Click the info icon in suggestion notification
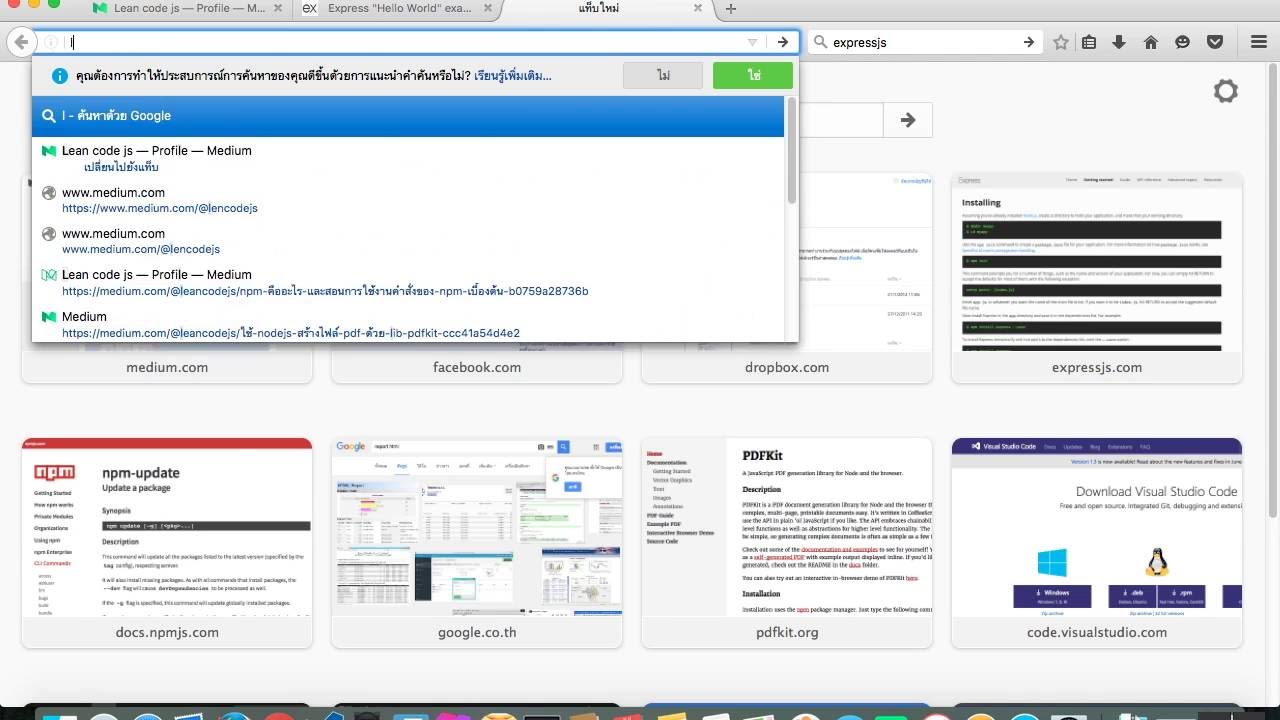This screenshot has height=720, width=1280. tap(60, 76)
